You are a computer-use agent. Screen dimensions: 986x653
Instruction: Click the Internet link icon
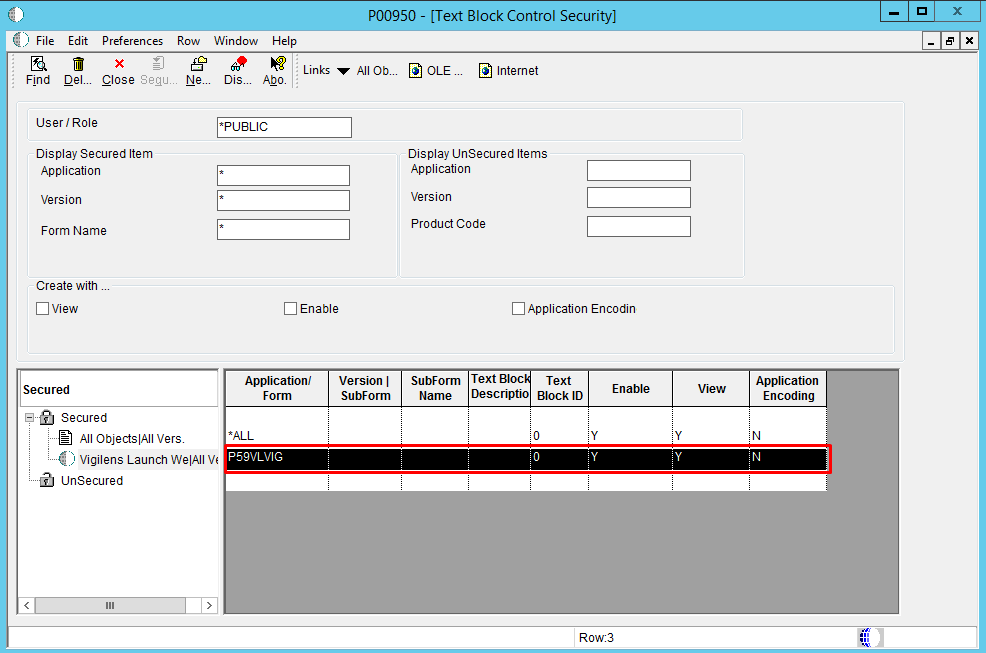(x=485, y=71)
